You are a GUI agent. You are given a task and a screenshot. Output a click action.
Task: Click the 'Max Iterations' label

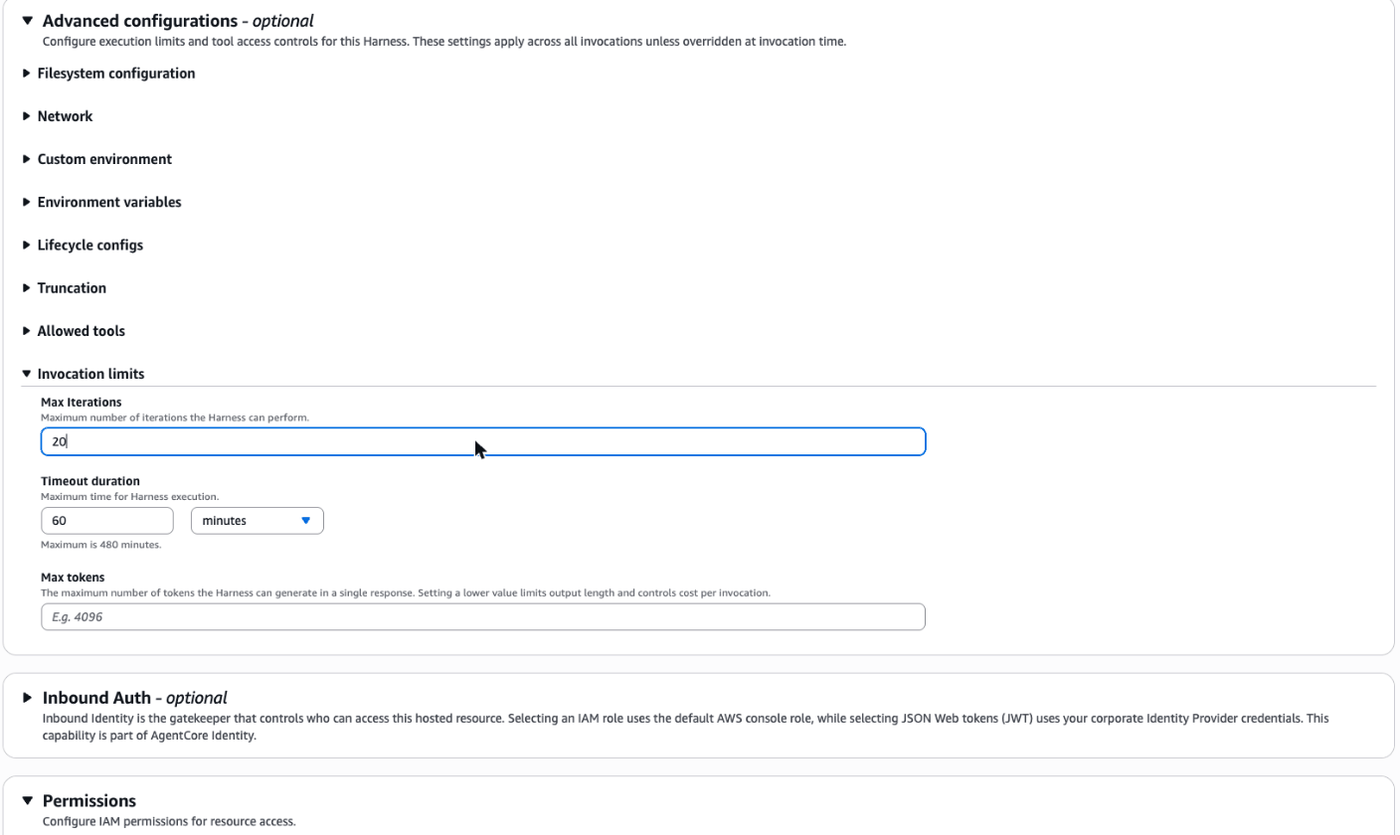(81, 402)
